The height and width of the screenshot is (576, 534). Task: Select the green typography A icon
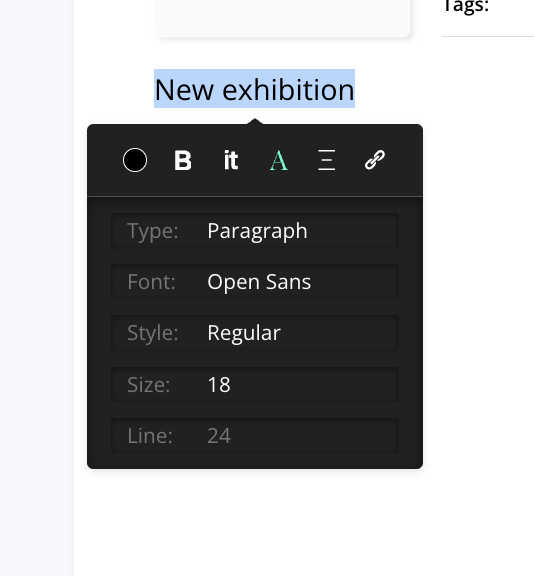[279, 160]
